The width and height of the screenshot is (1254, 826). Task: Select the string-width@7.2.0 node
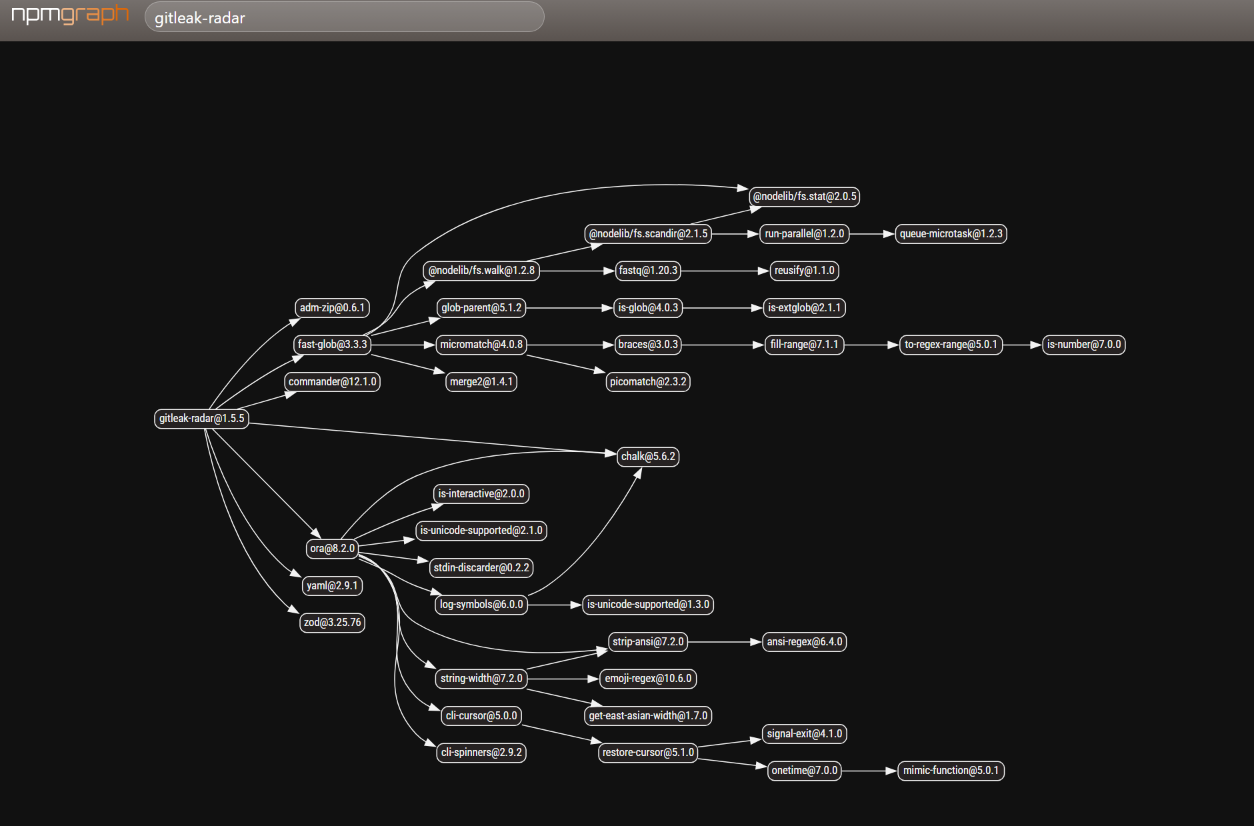pyautogui.click(x=482, y=679)
